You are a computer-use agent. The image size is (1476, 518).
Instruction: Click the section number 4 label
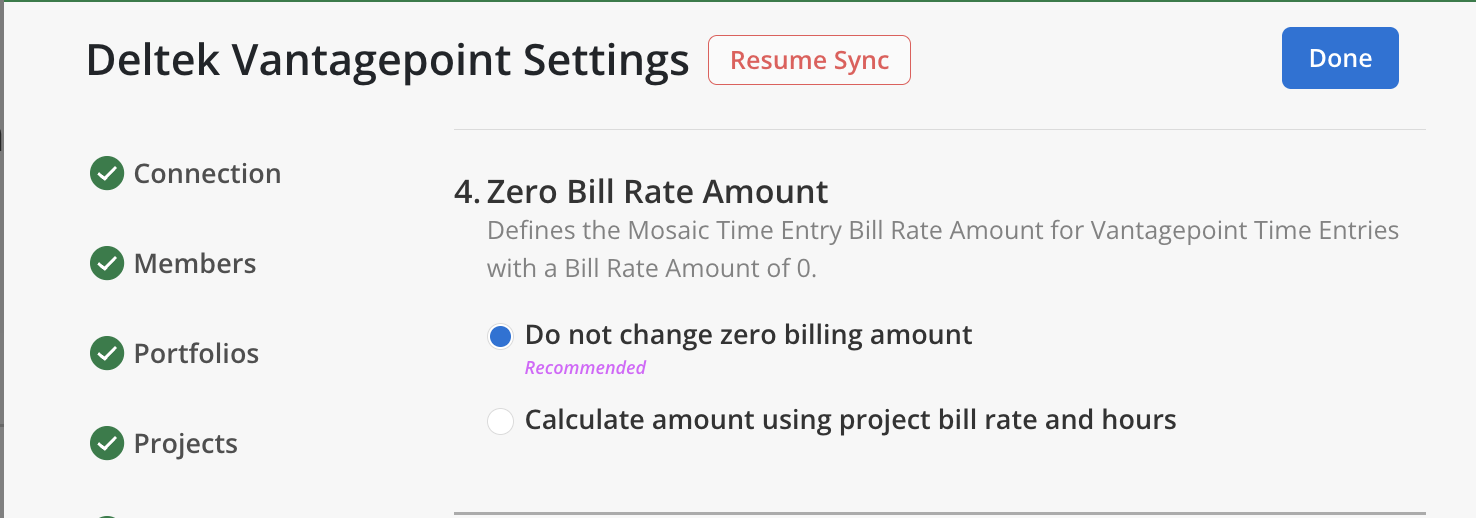coord(466,191)
